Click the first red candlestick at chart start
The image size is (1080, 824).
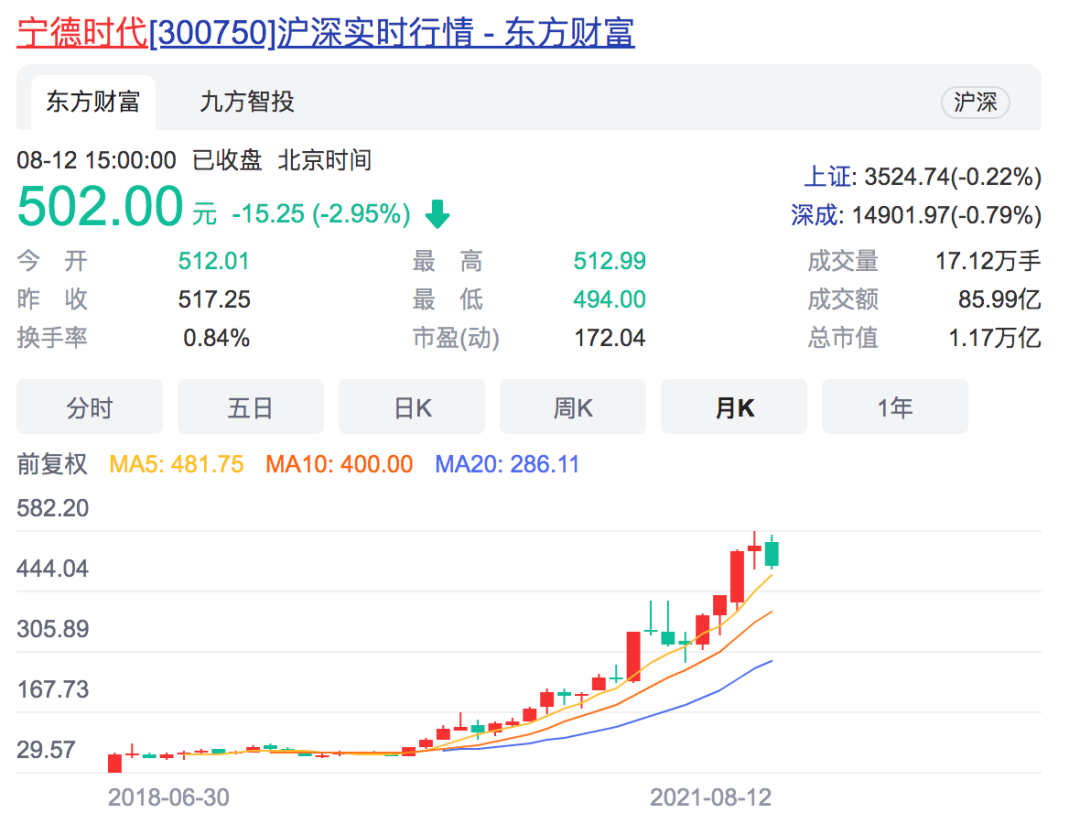tap(115, 763)
